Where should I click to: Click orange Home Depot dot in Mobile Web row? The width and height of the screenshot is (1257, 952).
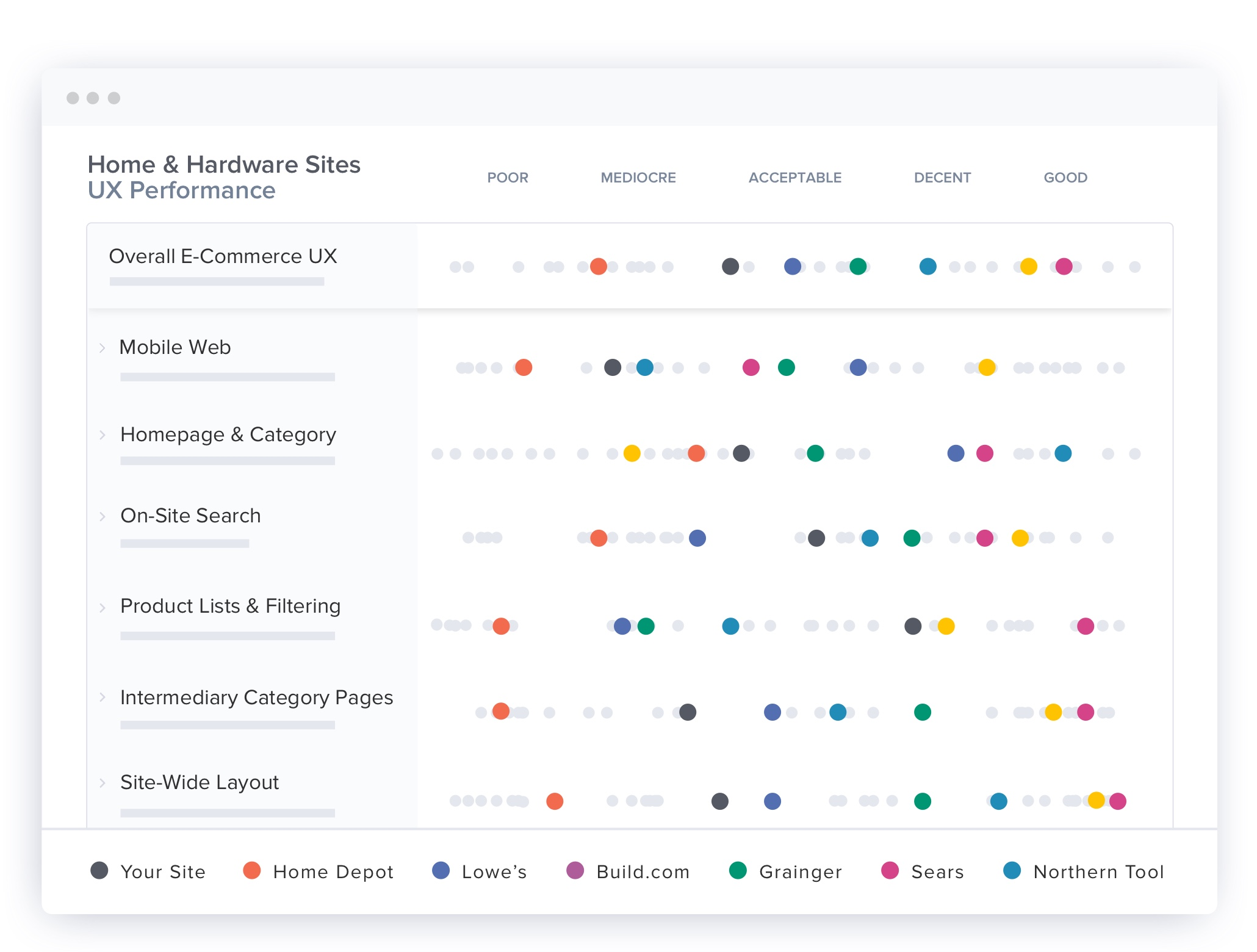(524, 367)
